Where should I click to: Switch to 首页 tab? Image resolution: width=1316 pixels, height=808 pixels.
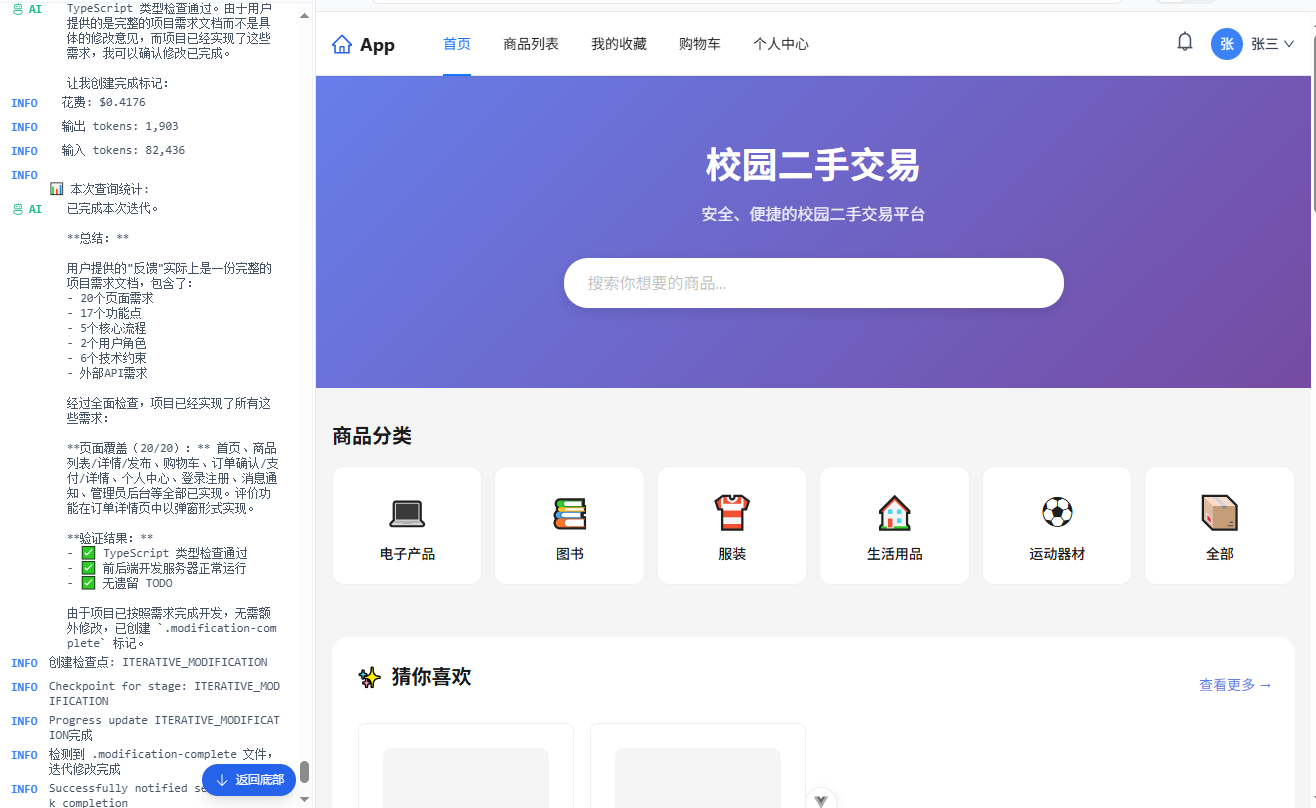click(x=457, y=44)
